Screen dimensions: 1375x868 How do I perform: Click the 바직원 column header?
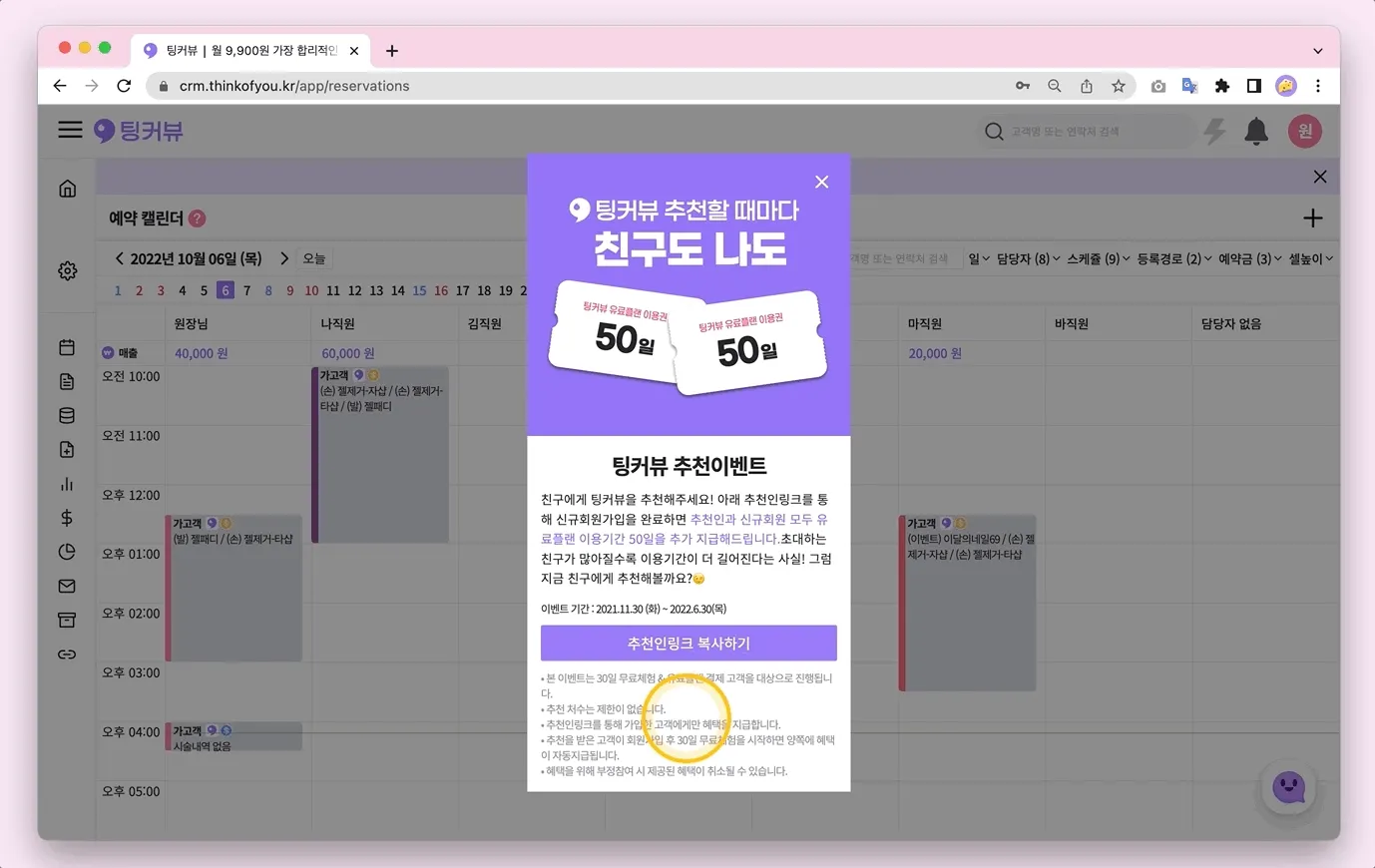1072,324
